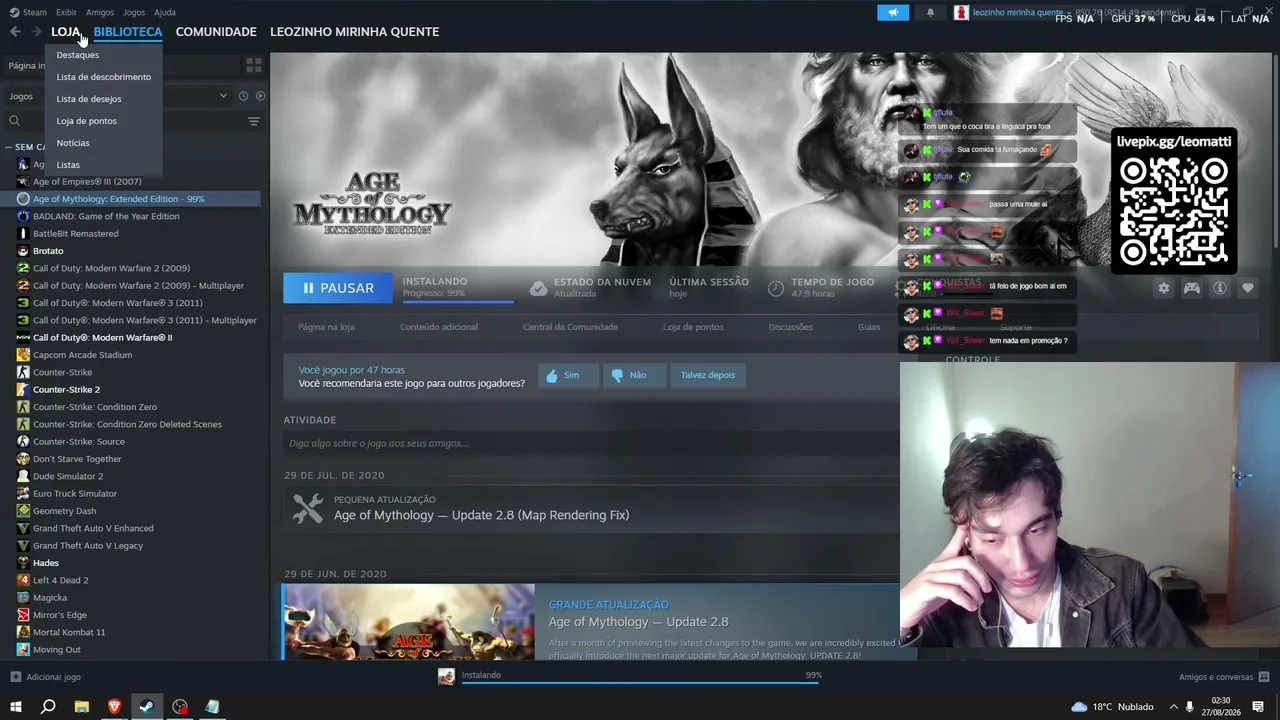Open File Explorer from taskbar
The image size is (1280, 720).
pyautogui.click(x=82, y=707)
